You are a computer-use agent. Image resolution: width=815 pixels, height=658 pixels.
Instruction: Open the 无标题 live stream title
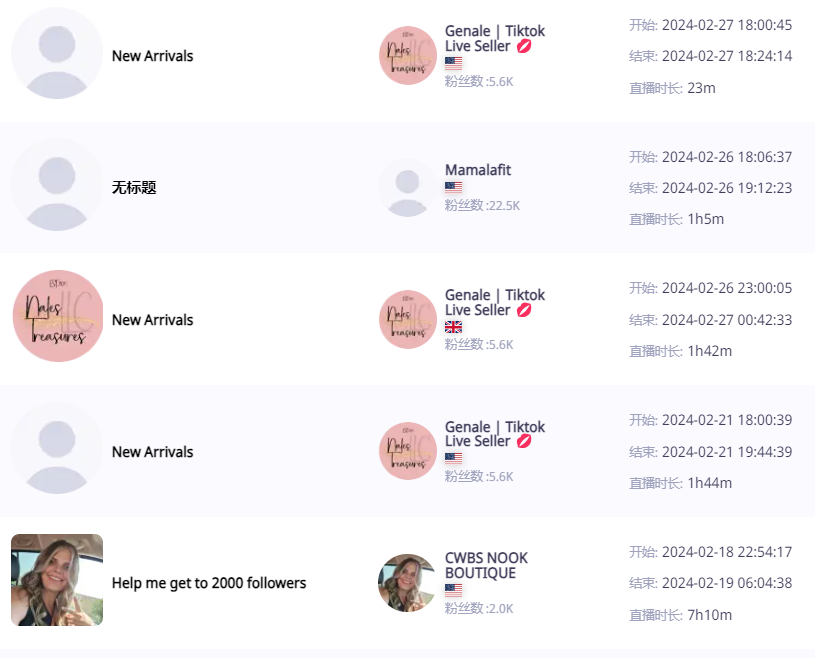coord(134,188)
